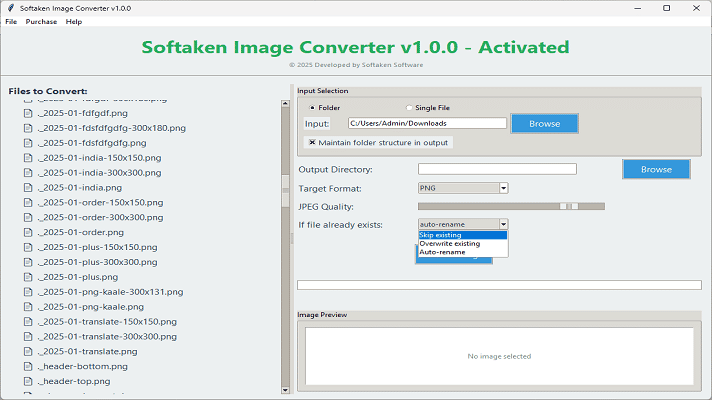Click Browse button next to Input path
The width and height of the screenshot is (712, 400).
[544, 123]
